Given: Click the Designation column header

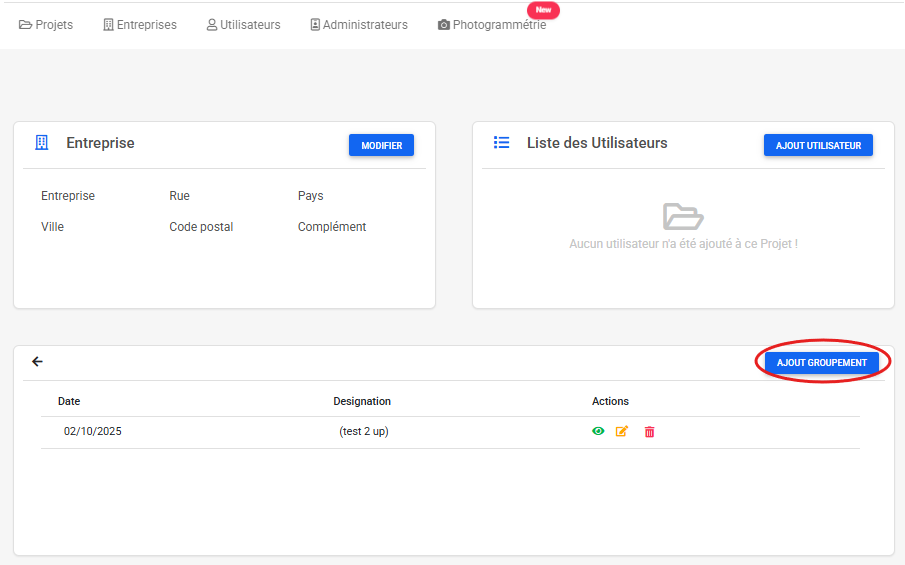Looking at the screenshot, I should [362, 401].
